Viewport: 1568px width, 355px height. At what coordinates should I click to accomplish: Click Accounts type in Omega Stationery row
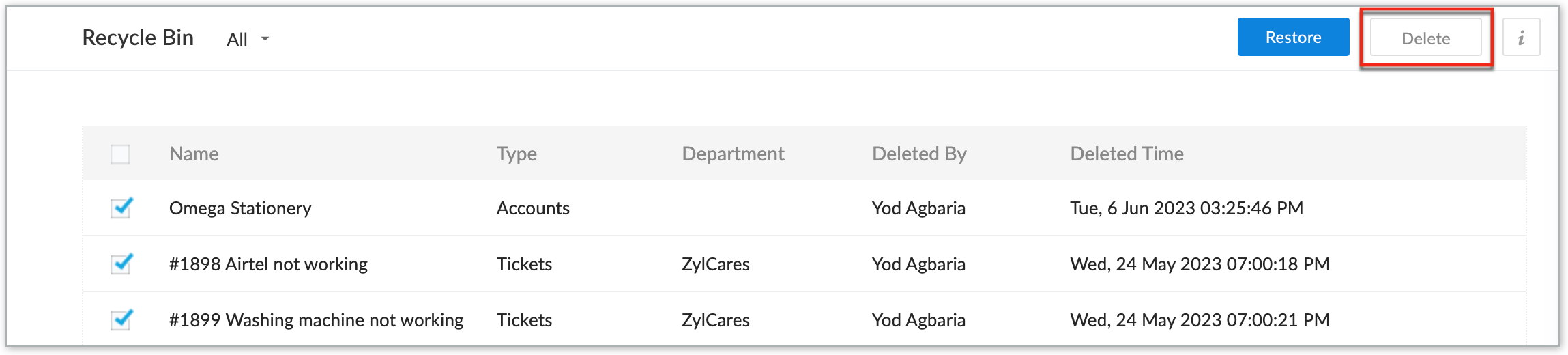tap(533, 208)
